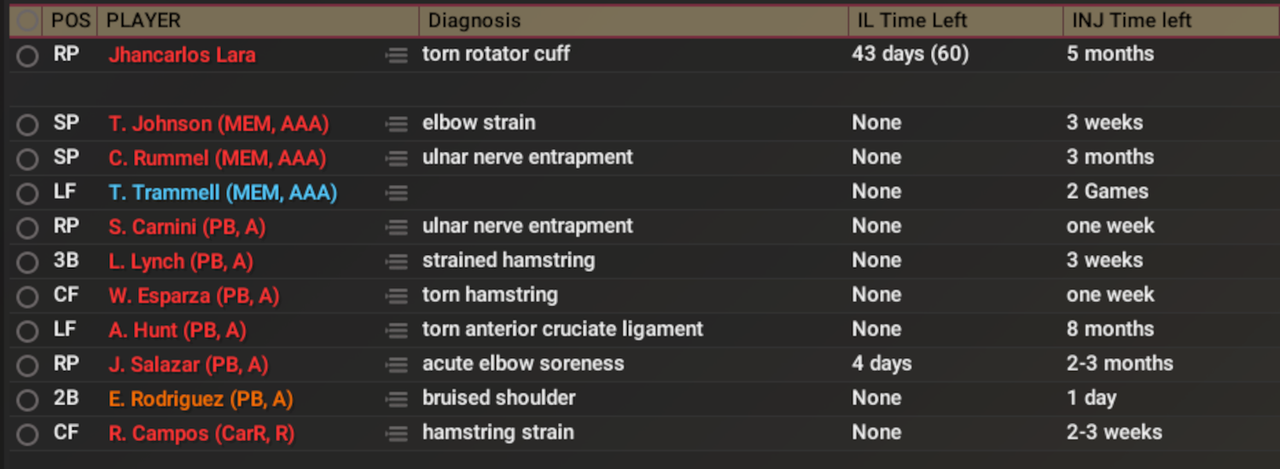This screenshot has width=1280, height=469.
Task: Open the action menu icon for S. Carnini
Action: click(397, 227)
